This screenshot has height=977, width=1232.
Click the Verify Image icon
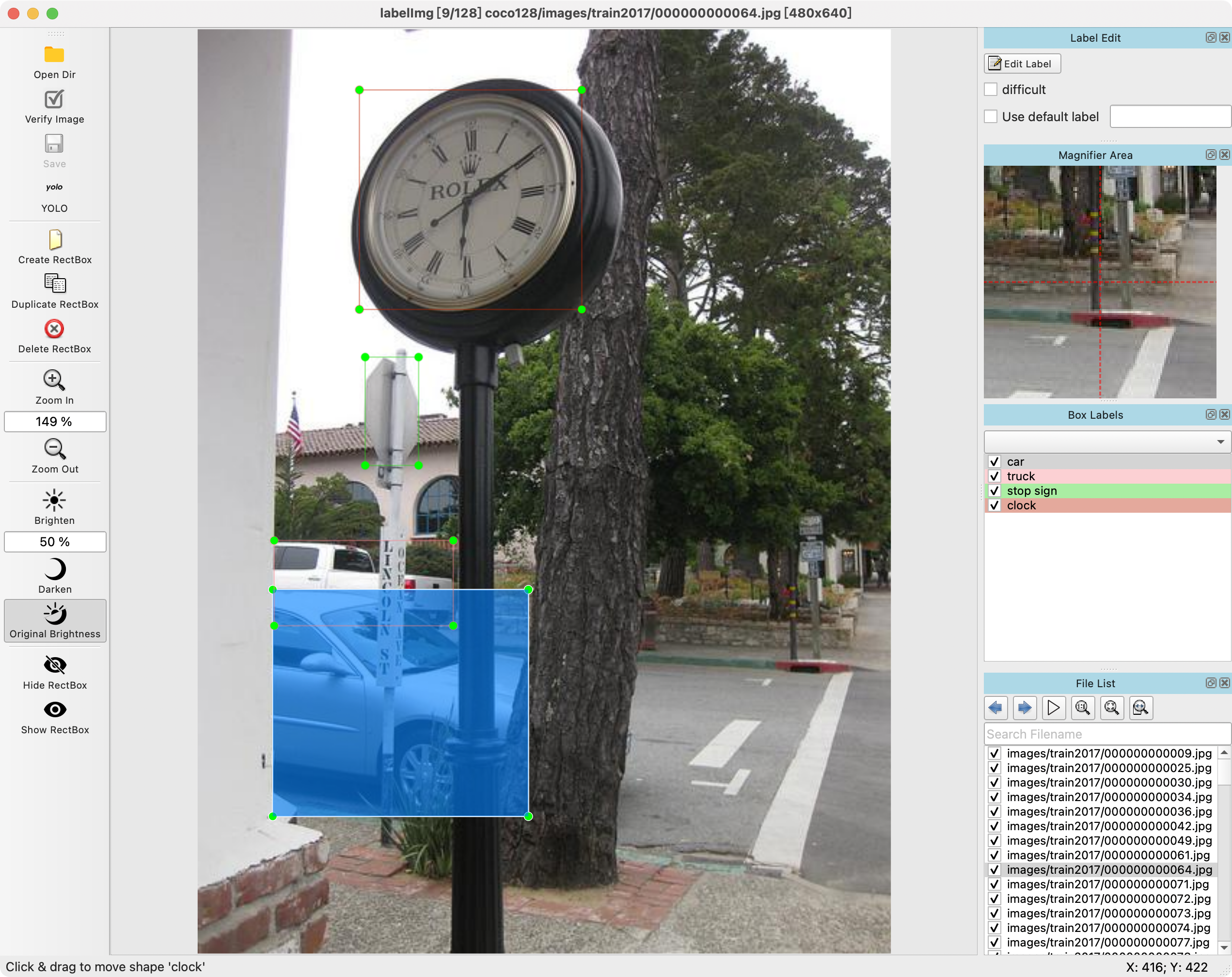54,99
